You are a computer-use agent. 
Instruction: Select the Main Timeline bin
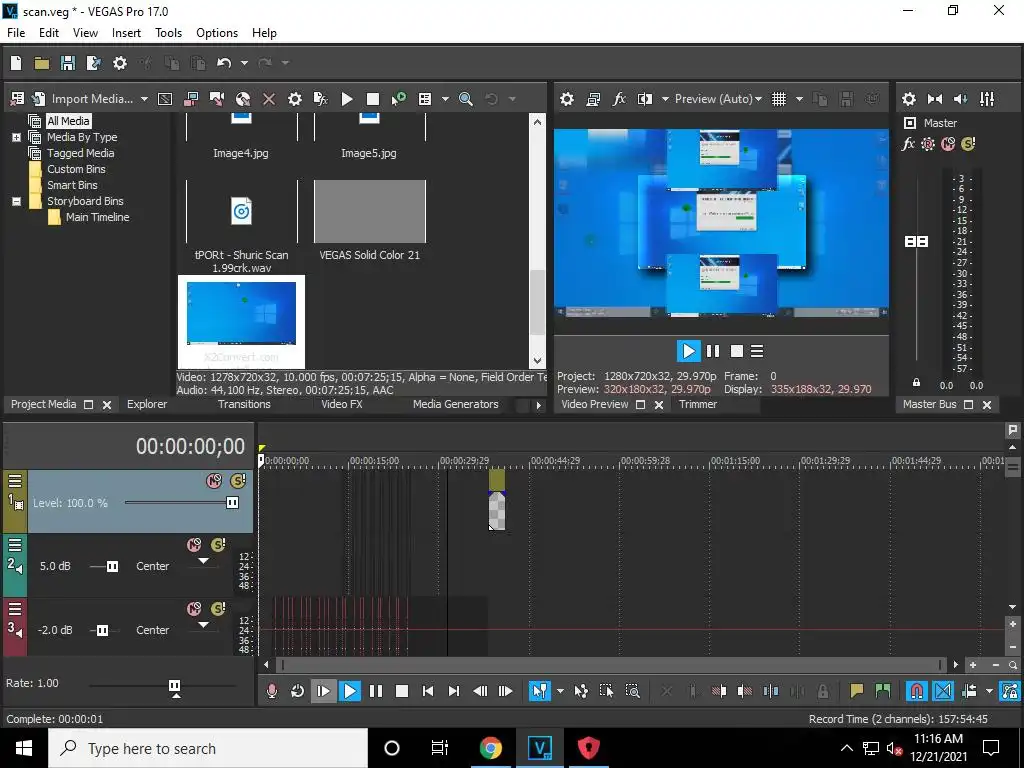tap(97, 217)
